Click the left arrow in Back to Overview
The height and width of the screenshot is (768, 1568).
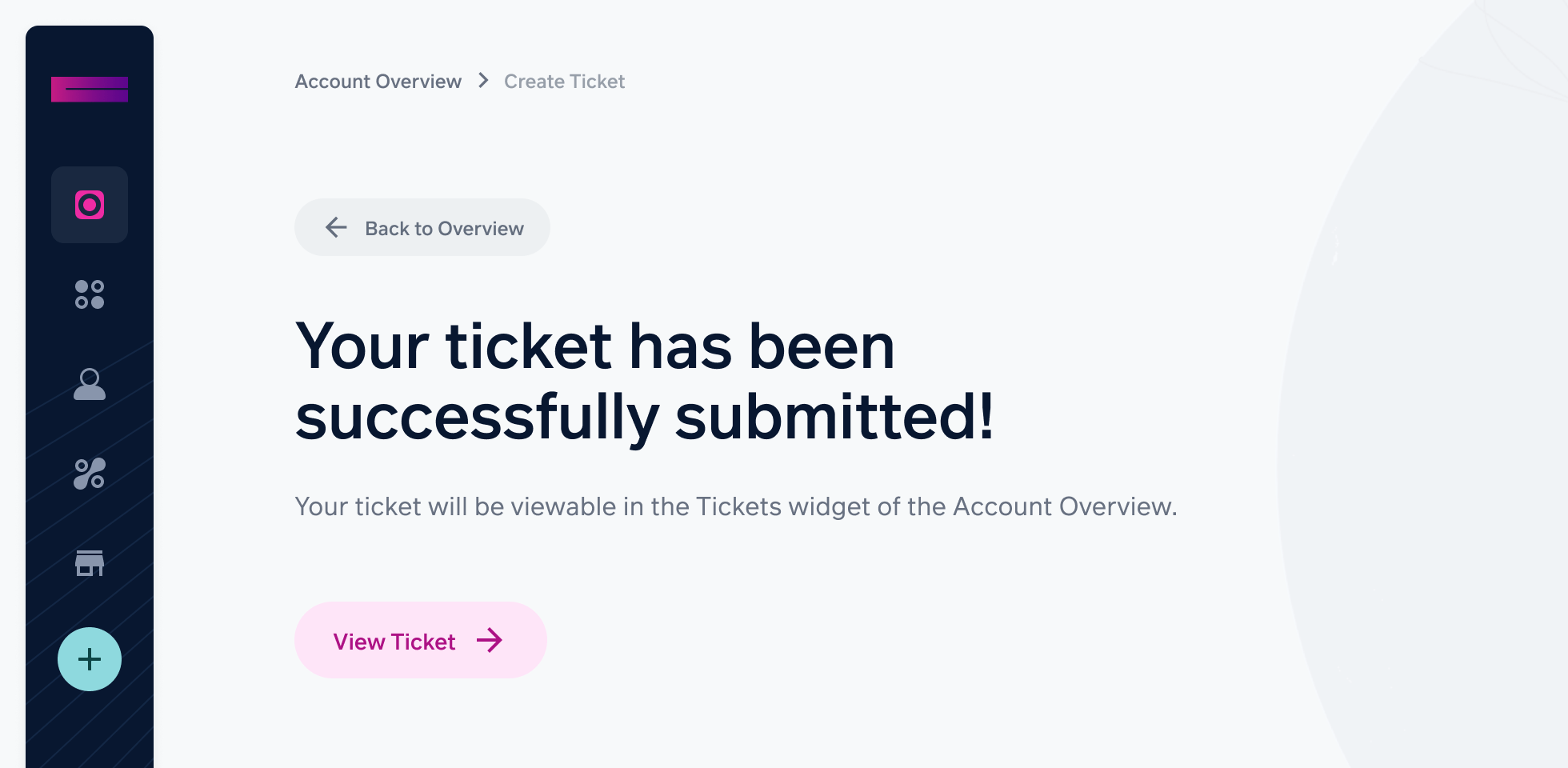[336, 228]
